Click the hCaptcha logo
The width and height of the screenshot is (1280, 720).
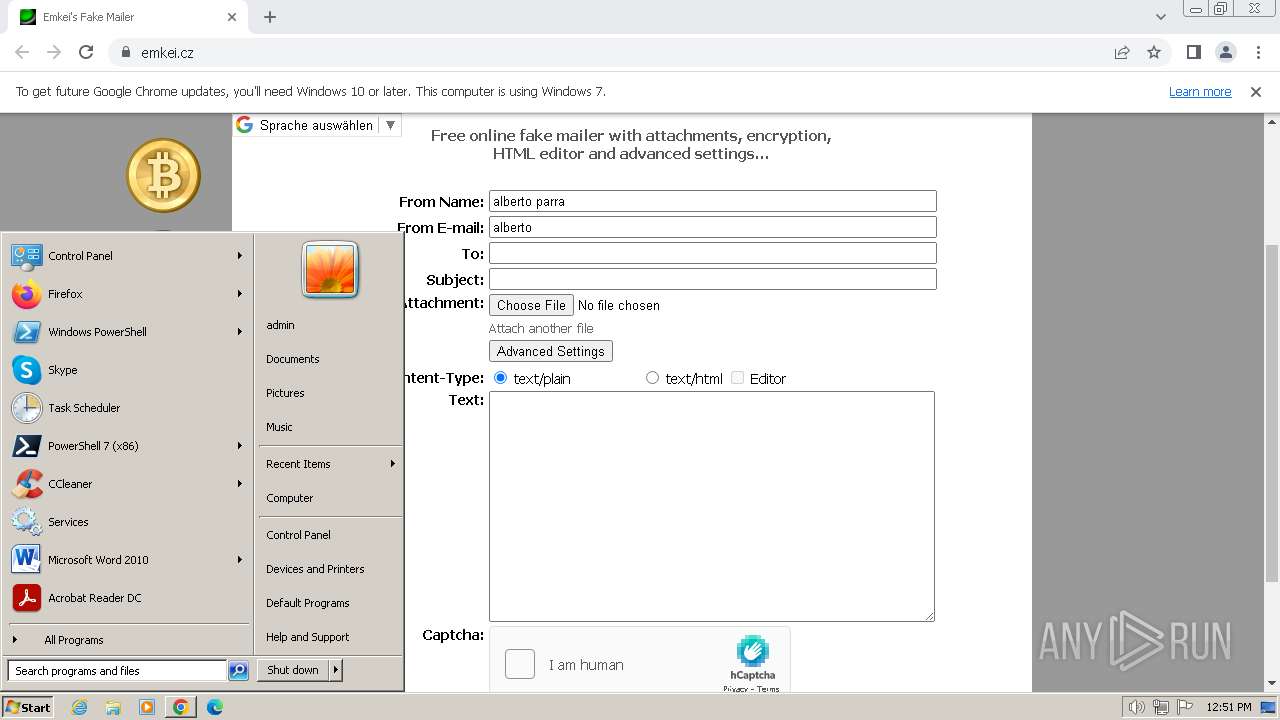[752, 651]
